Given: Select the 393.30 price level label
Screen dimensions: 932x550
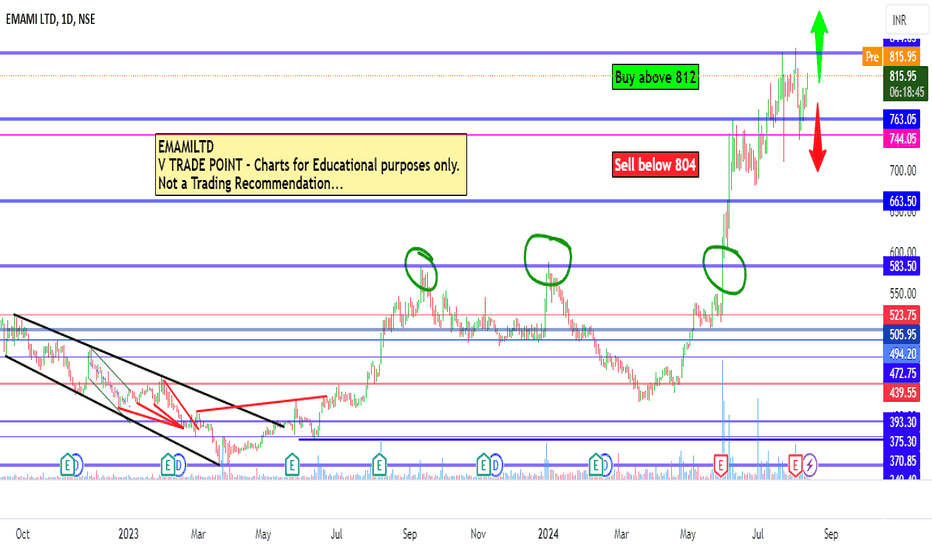Looking at the screenshot, I should click(x=902, y=422).
